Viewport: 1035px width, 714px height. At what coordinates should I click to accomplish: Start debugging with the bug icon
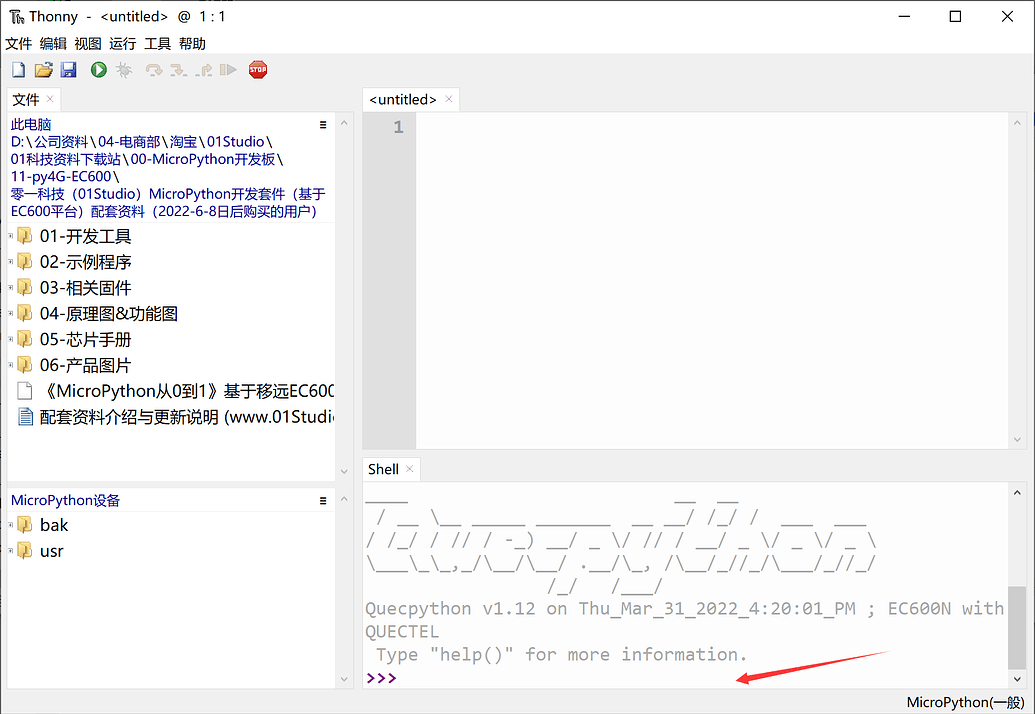pos(124,69)
